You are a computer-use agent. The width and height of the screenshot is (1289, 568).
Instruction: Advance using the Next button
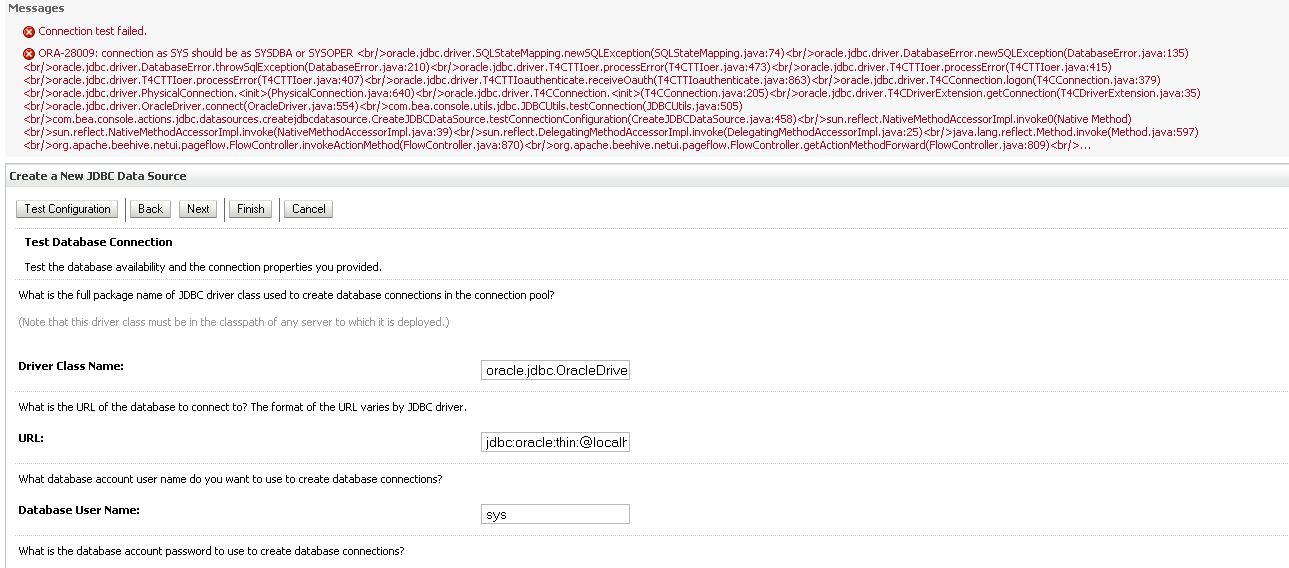198,209
